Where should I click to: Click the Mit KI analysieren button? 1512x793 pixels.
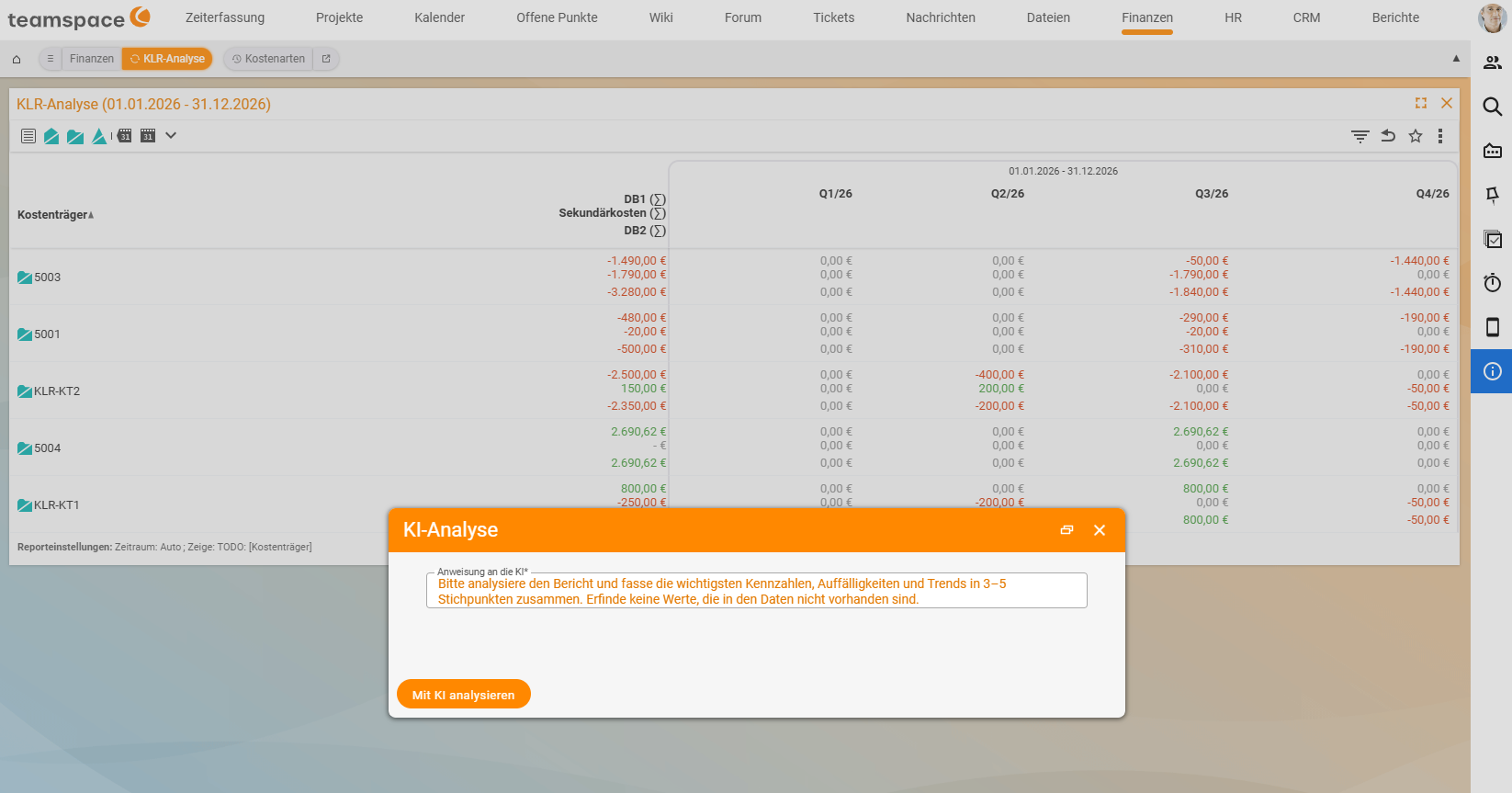coord(464,695)
